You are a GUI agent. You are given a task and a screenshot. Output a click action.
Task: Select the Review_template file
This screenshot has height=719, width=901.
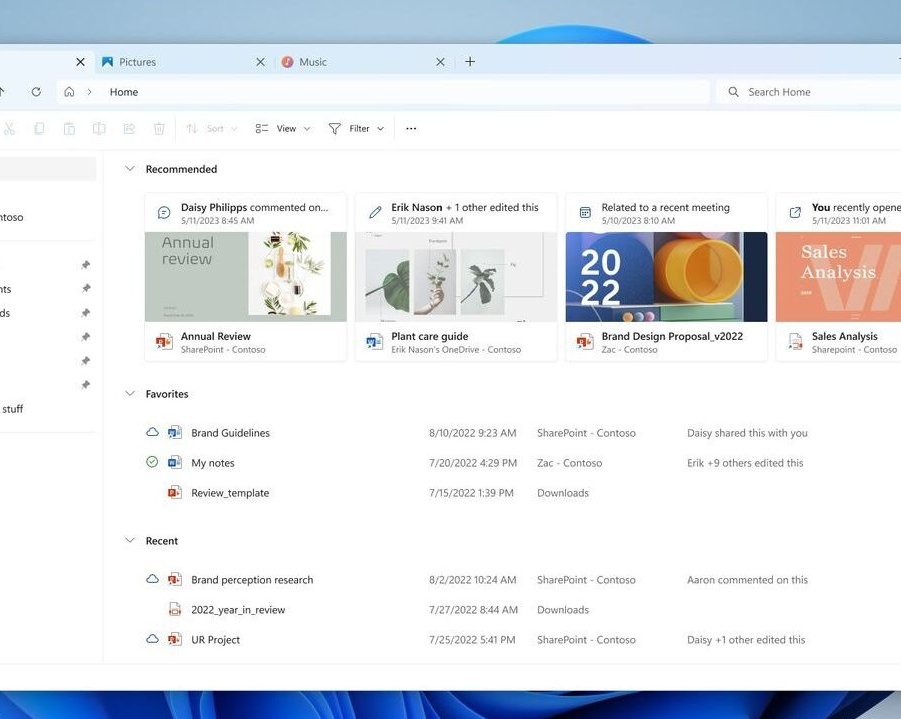pos(230,493)
